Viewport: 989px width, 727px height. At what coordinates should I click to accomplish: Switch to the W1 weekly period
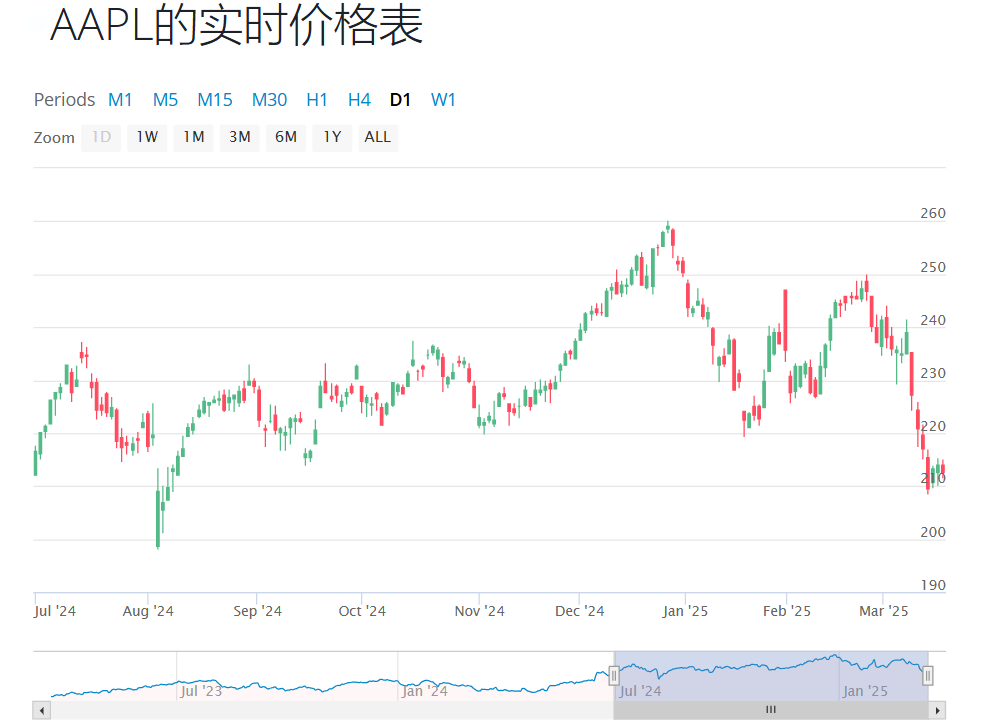pyautogui.click(x=443, y=100)
